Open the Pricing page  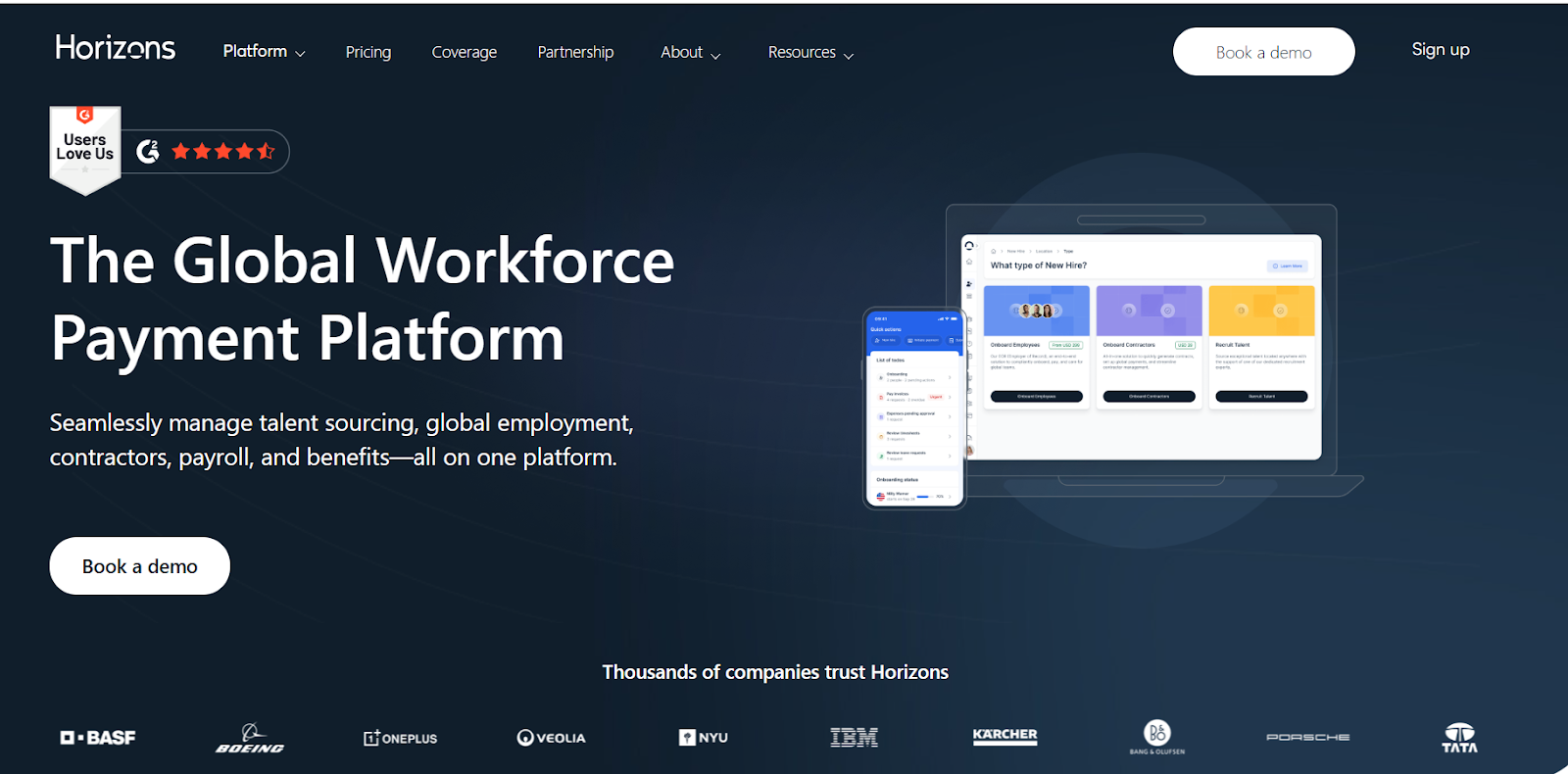coord(368,52)
